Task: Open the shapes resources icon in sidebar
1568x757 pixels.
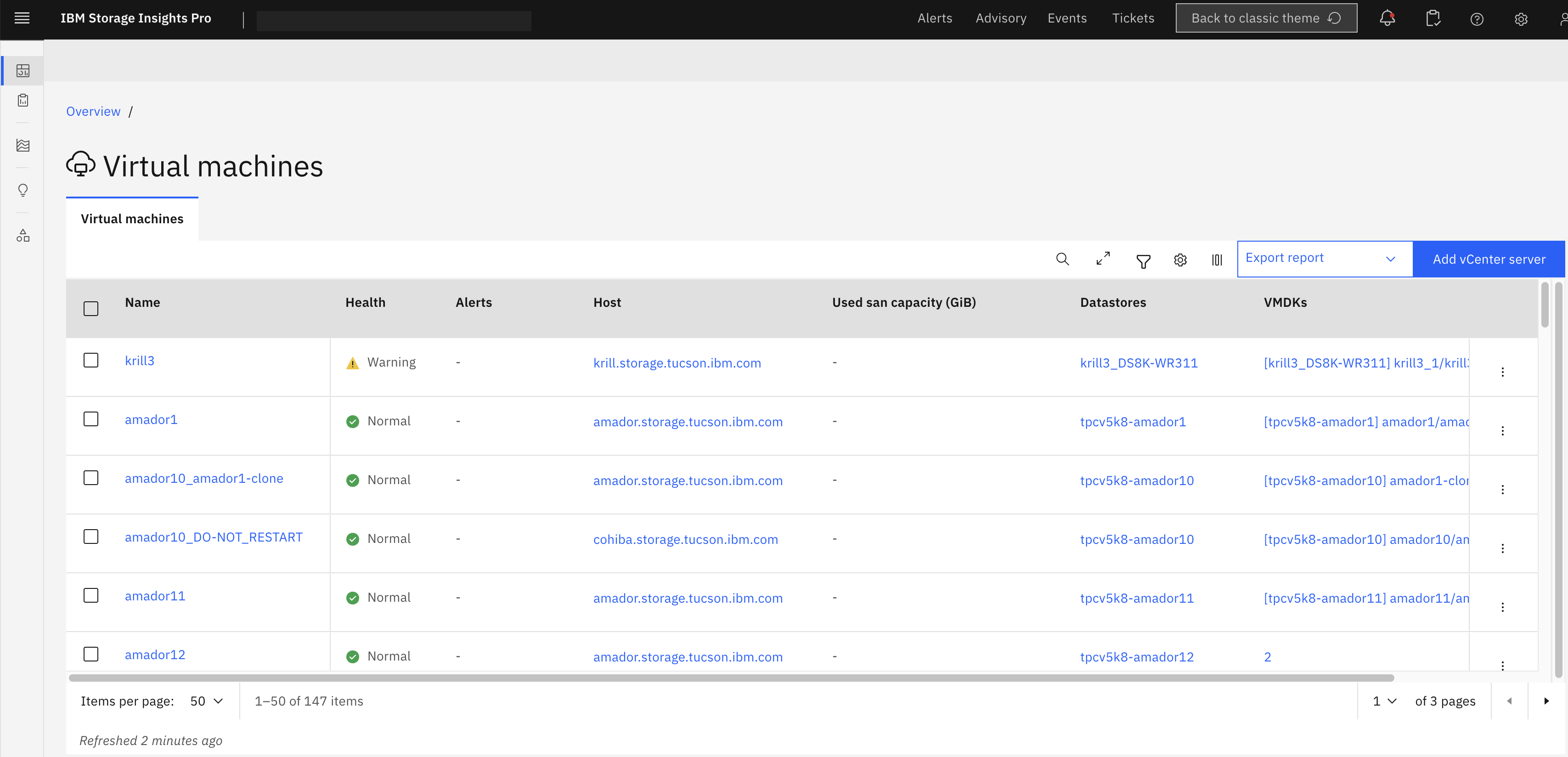Action: pyautogui.click(x=23, y=235)
